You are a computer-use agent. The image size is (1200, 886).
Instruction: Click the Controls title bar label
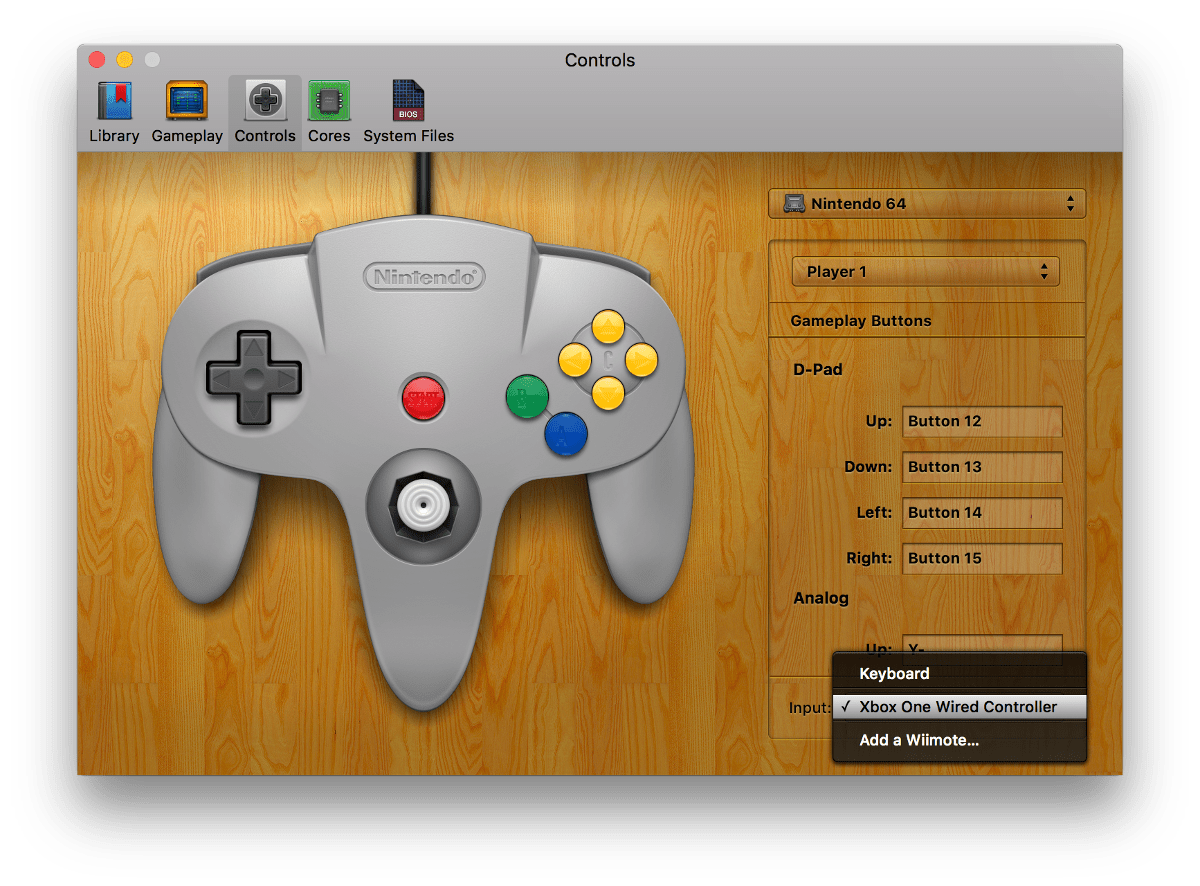tap(599, 60)
